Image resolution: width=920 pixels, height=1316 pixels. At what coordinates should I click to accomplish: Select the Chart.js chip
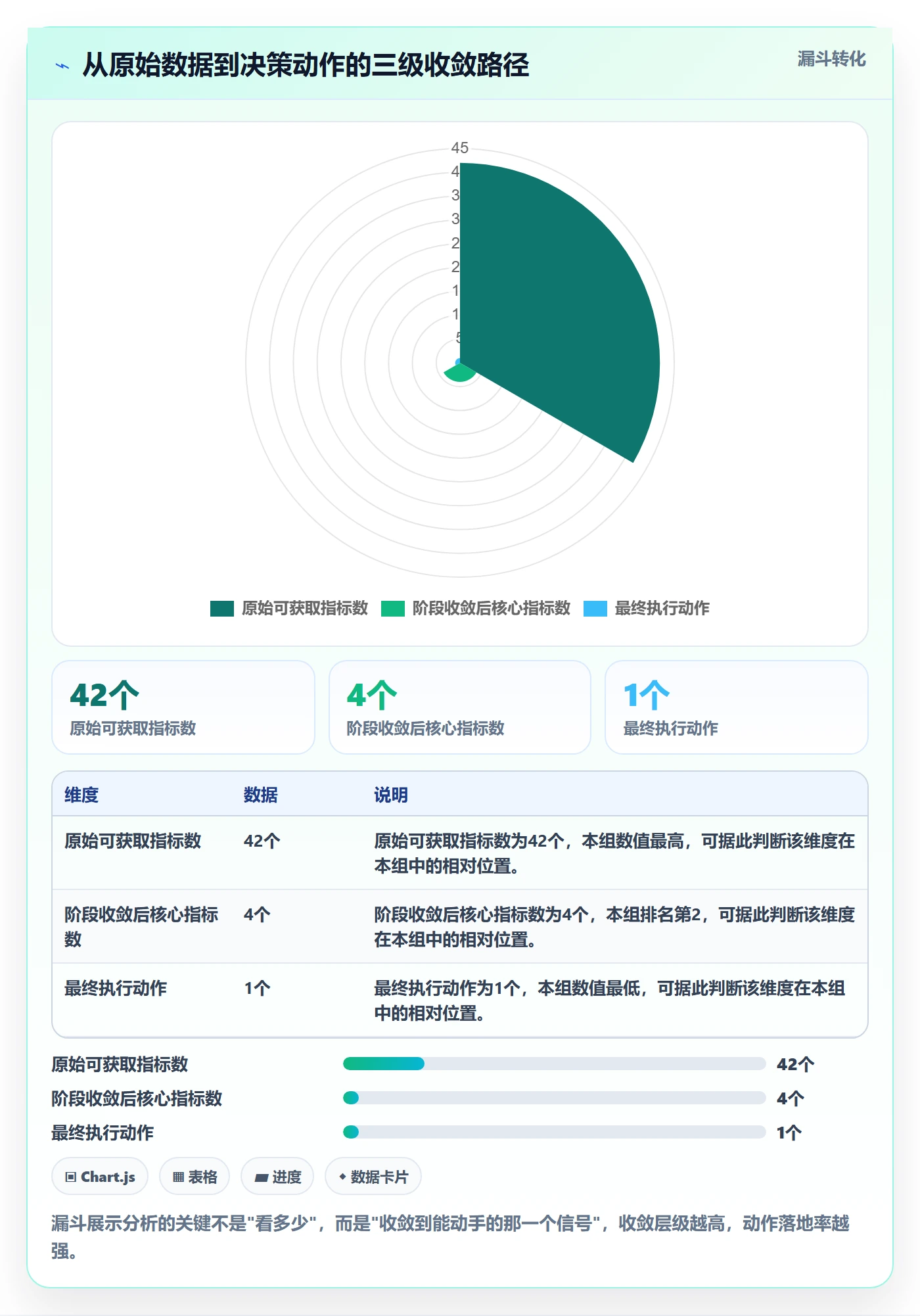click(x=100, y=1177)
